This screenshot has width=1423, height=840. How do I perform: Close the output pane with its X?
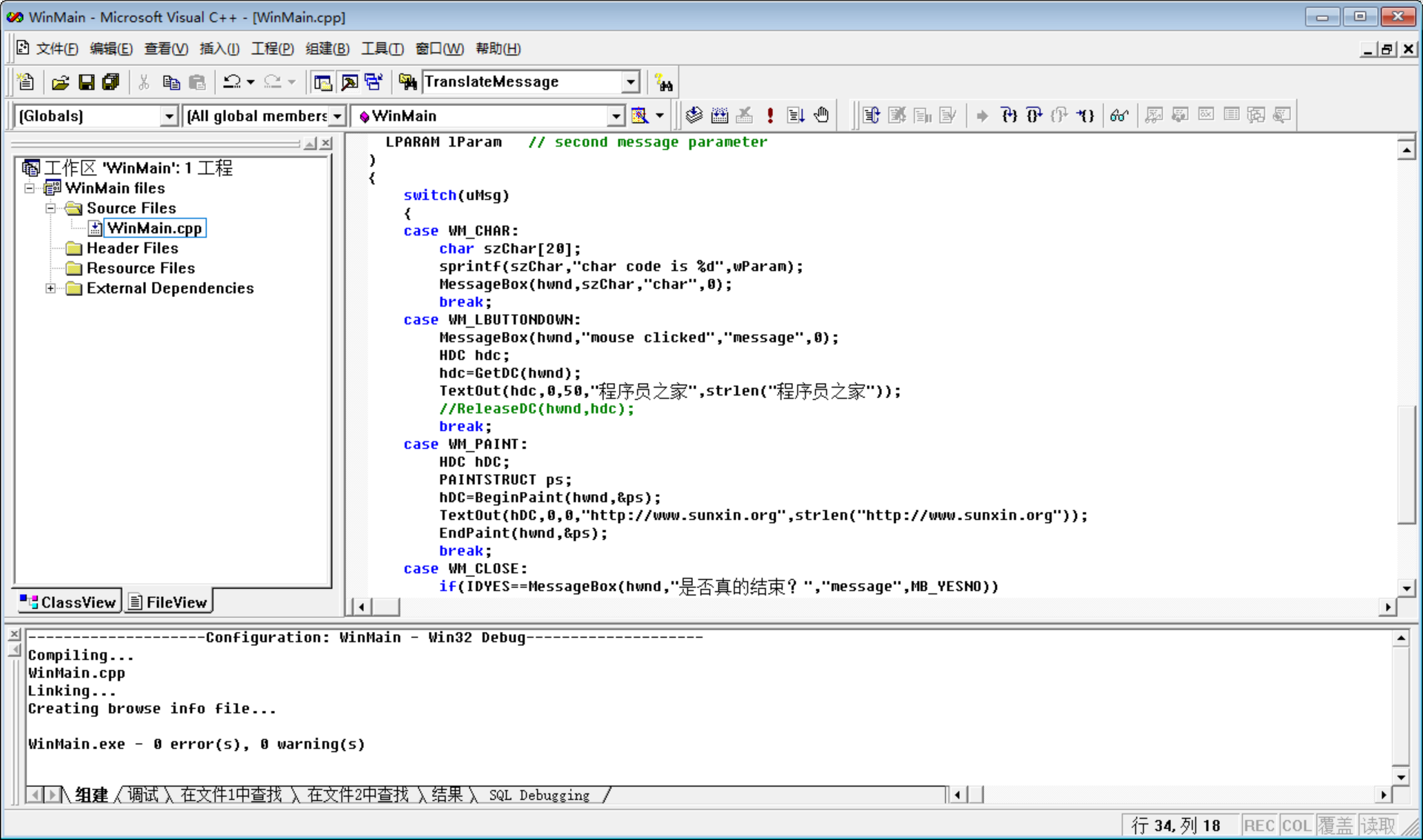(13, 634)
